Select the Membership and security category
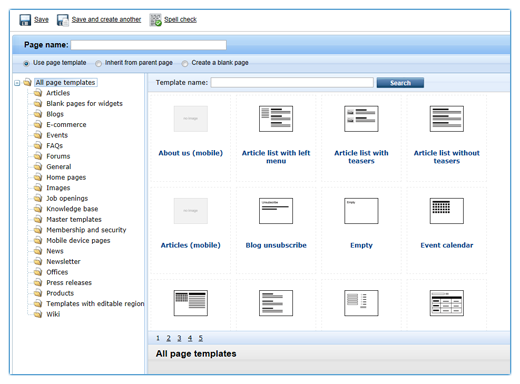This screenshot has width=520, height=384. [86, 230]
